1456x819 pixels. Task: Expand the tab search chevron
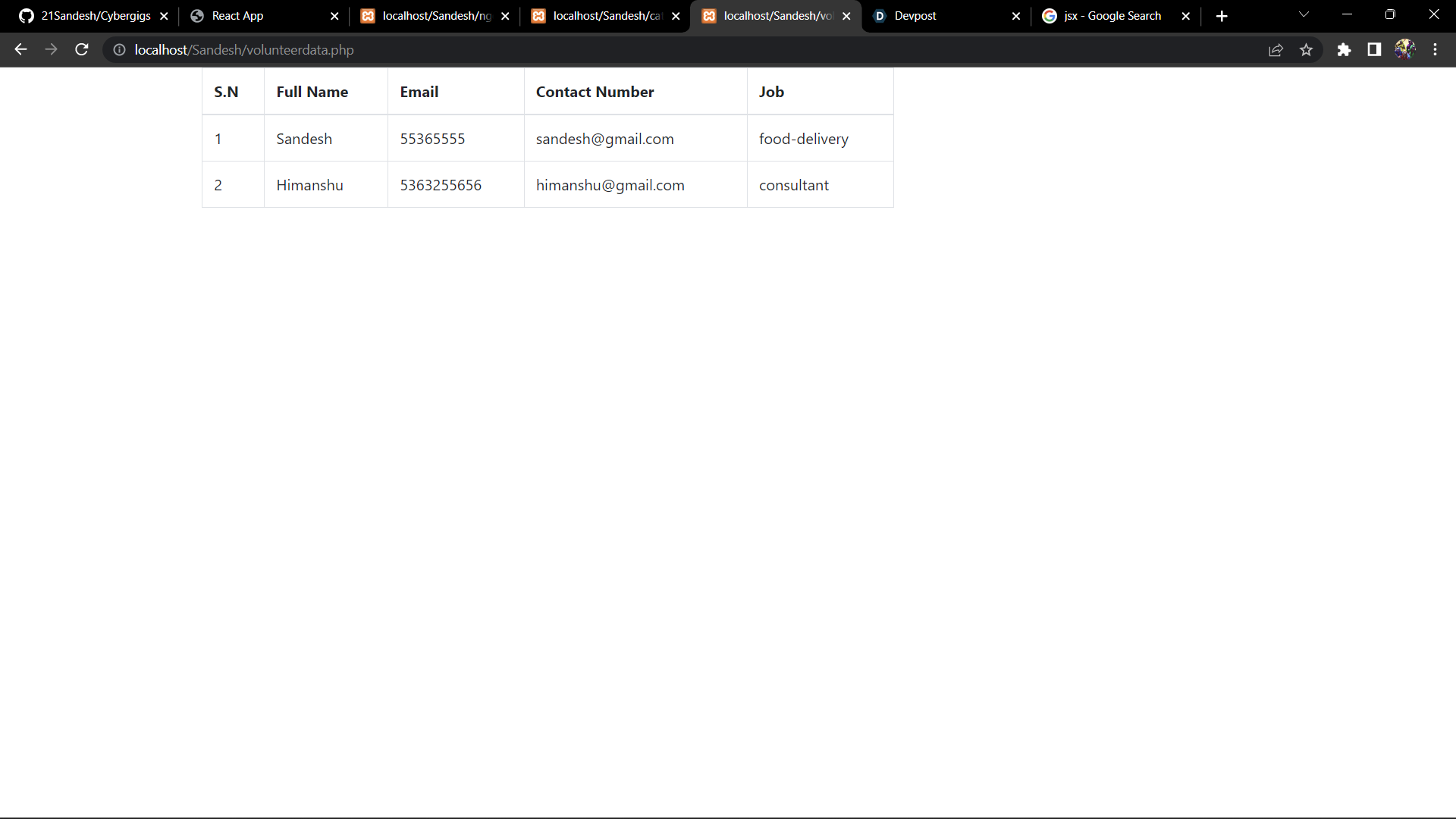coord(1304,14)
